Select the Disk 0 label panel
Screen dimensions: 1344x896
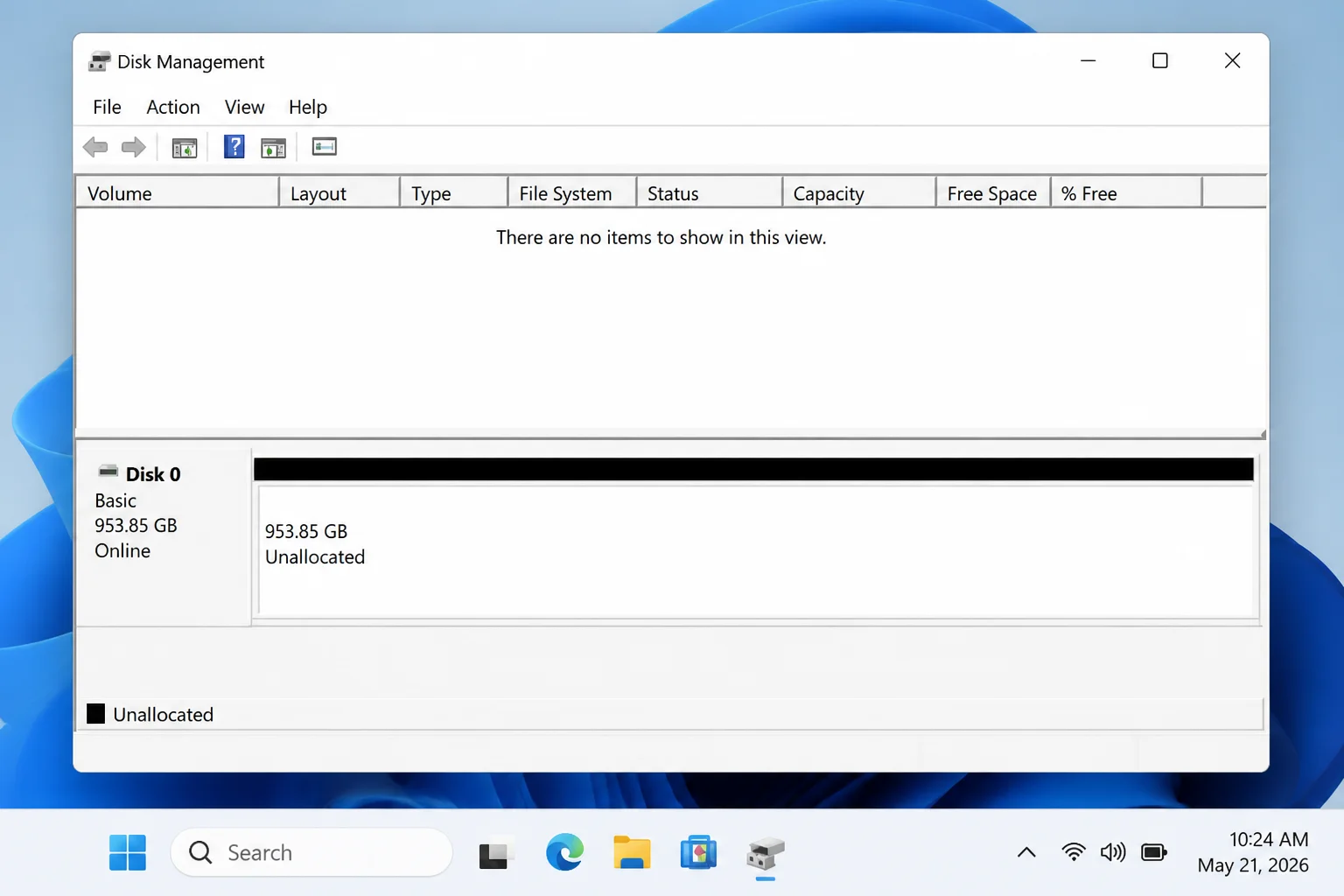point(164,538)
